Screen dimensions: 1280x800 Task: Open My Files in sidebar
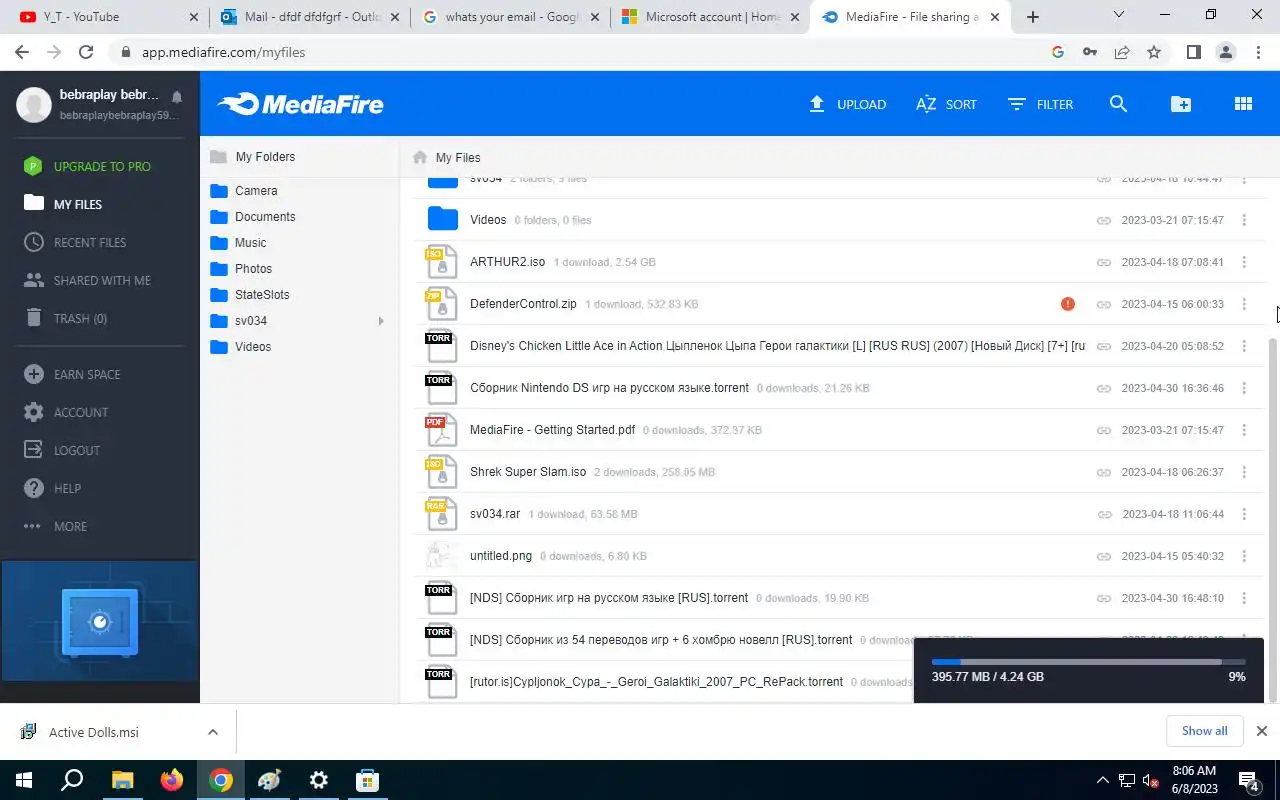coord(64,204)
